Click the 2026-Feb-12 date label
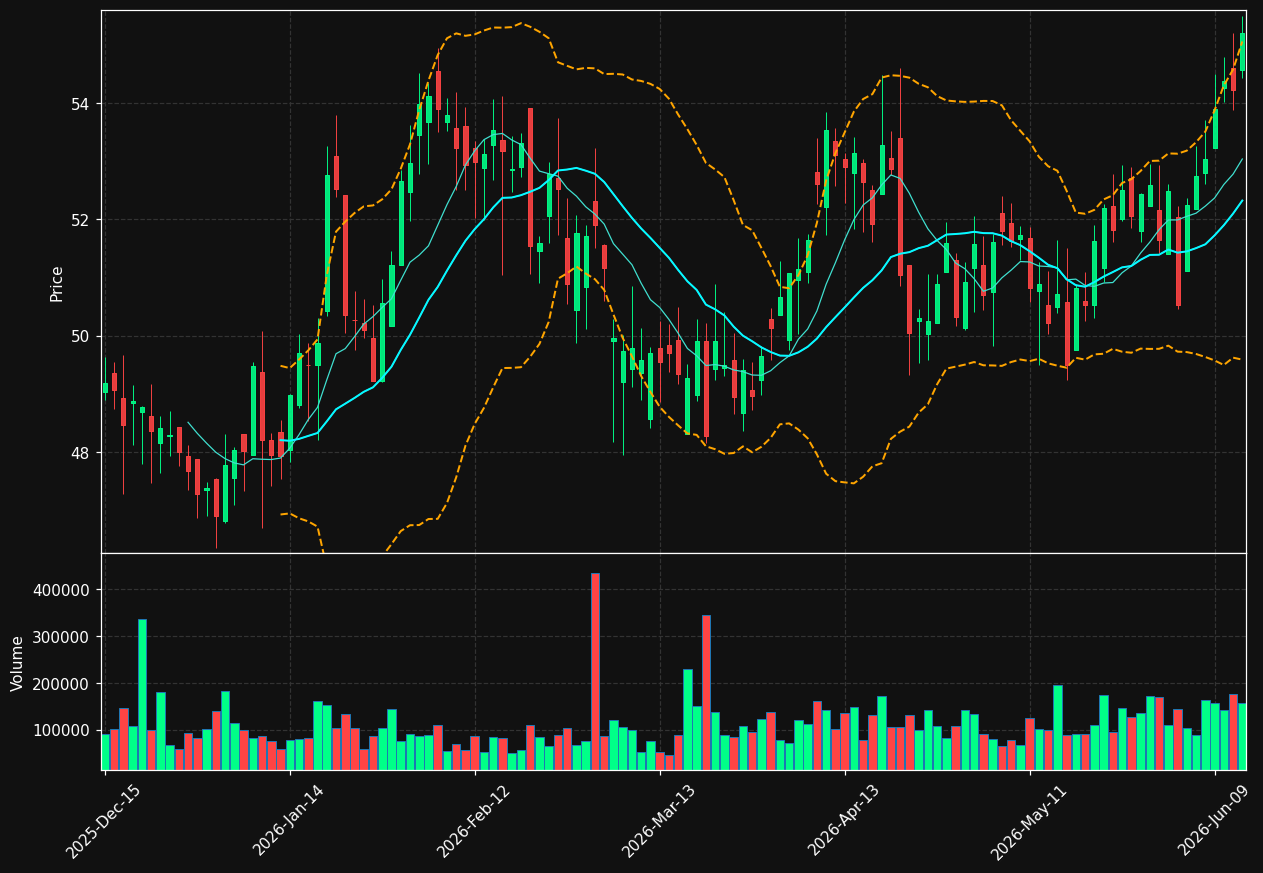 (474, 821)
